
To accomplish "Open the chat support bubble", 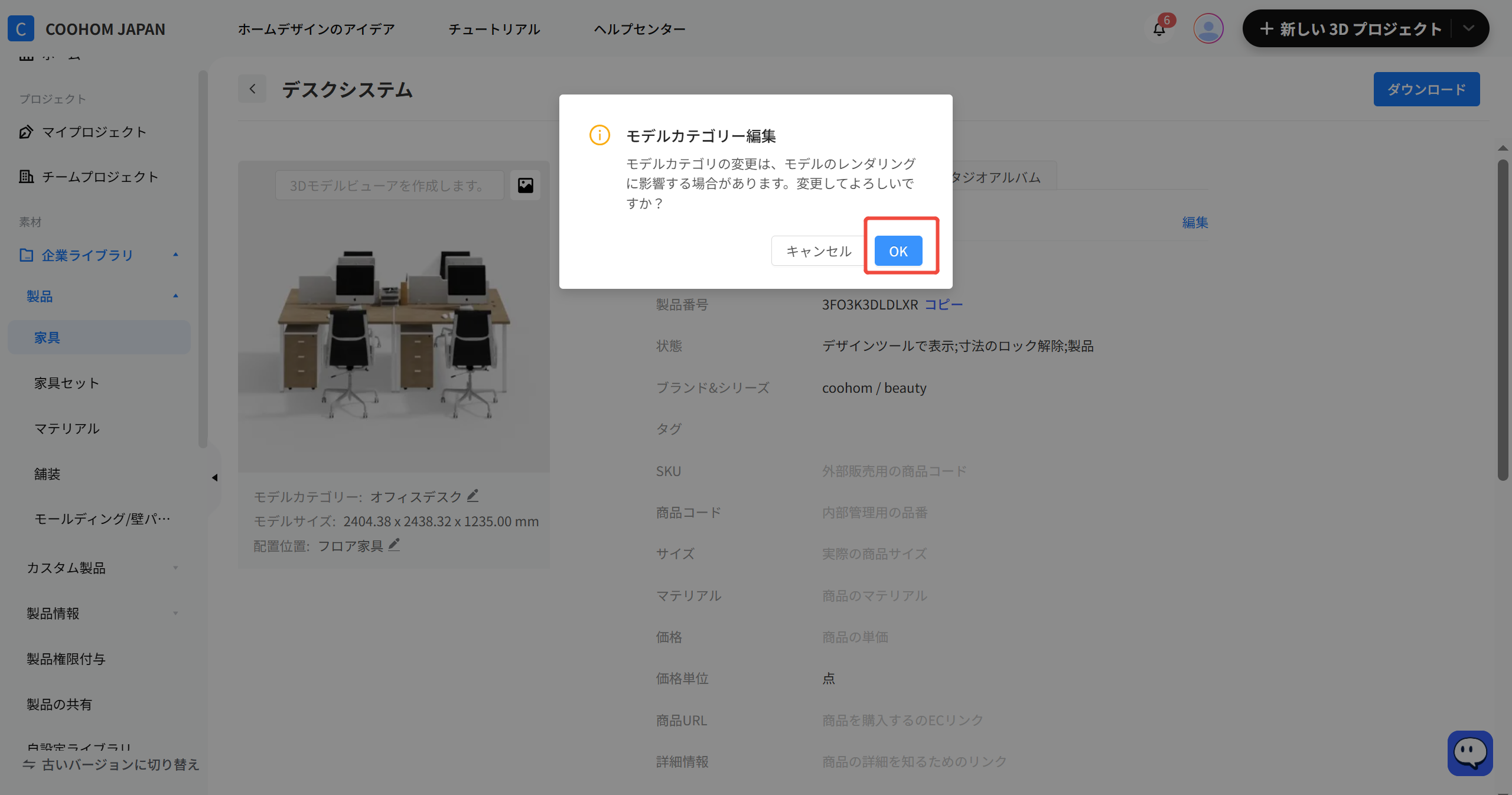I will [x=1470, y=753].
